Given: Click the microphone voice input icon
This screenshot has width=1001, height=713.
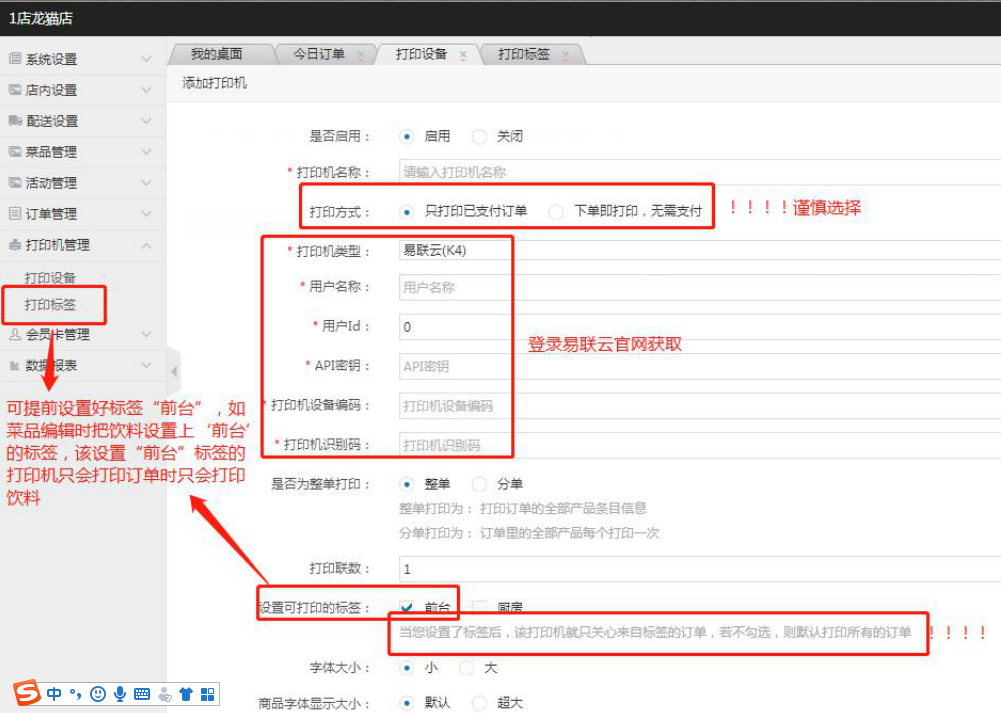Looking at the screenshot, I should tap(120, 693).
